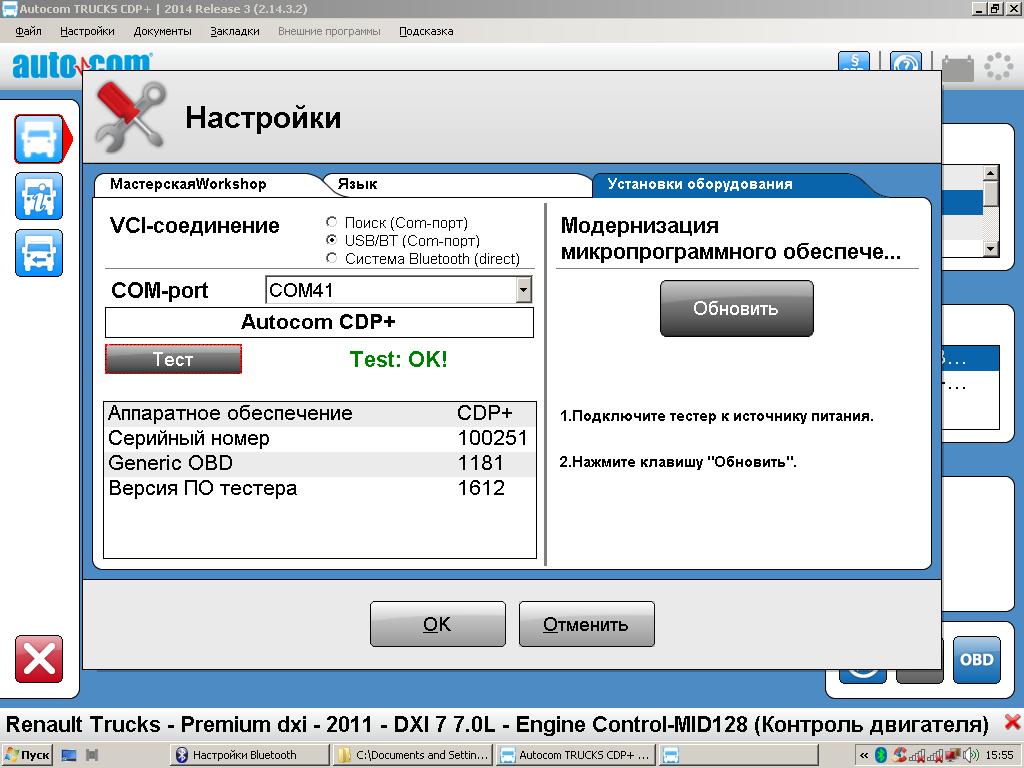This screenshot has height=768, width=1024.
Task: Click the Нажмите клавишу "Обновить" instruction
Action: click(678, 462)
